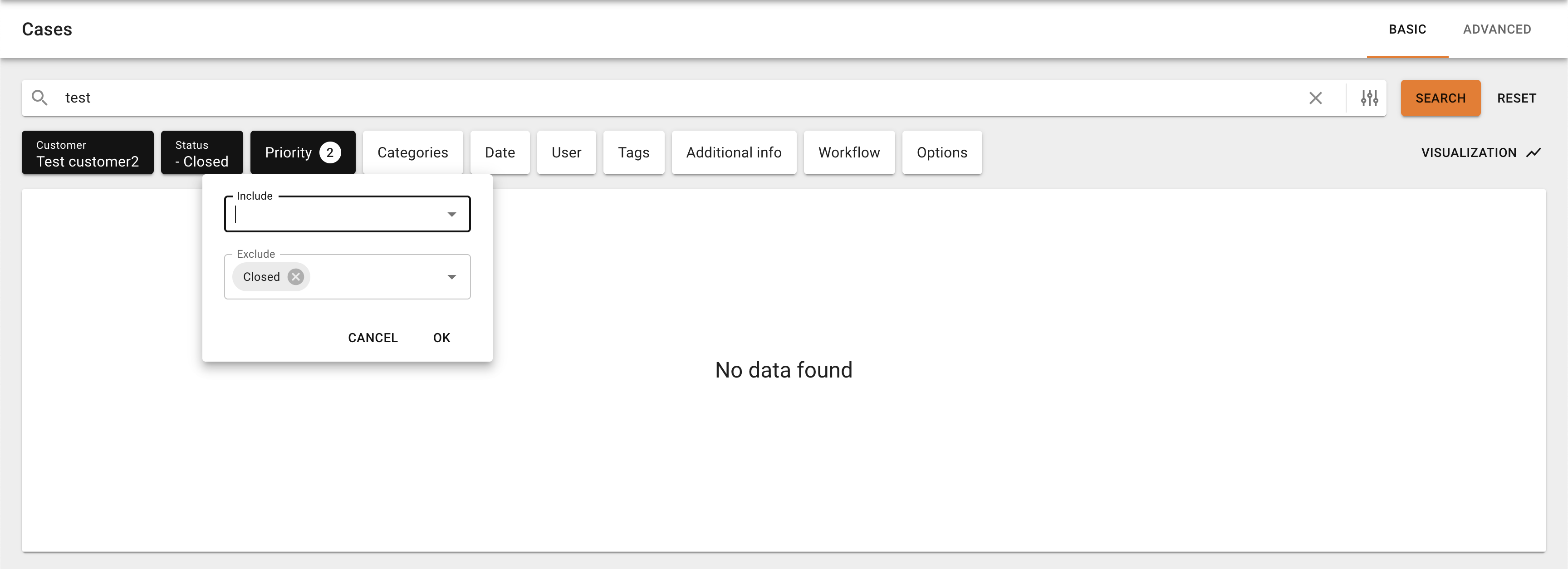Click the RESET button to clear filters
This screenshot has width=1568, height=569.
[x=1516, y=98]
